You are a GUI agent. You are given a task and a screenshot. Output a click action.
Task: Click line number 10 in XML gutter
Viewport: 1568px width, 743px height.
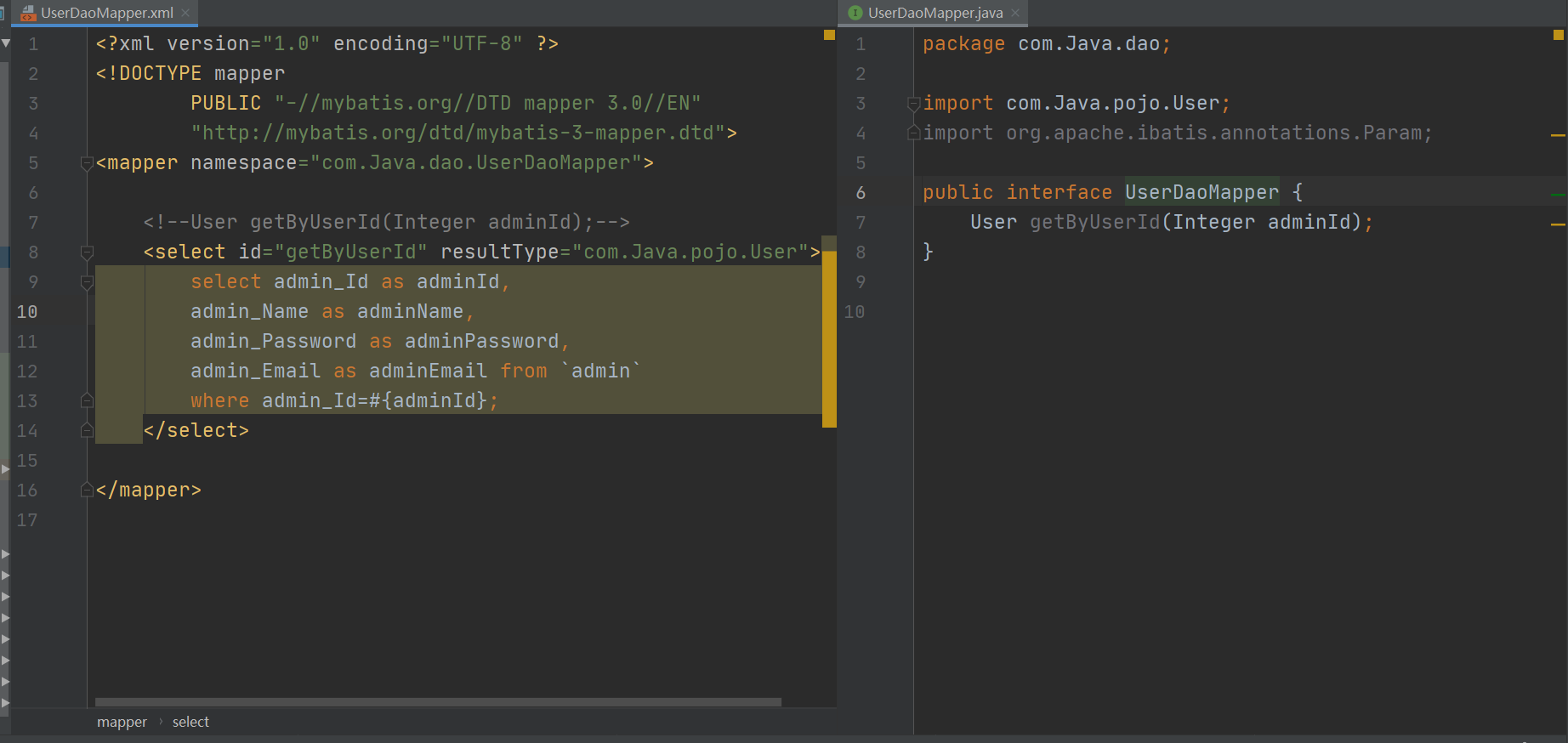(27, 312)
